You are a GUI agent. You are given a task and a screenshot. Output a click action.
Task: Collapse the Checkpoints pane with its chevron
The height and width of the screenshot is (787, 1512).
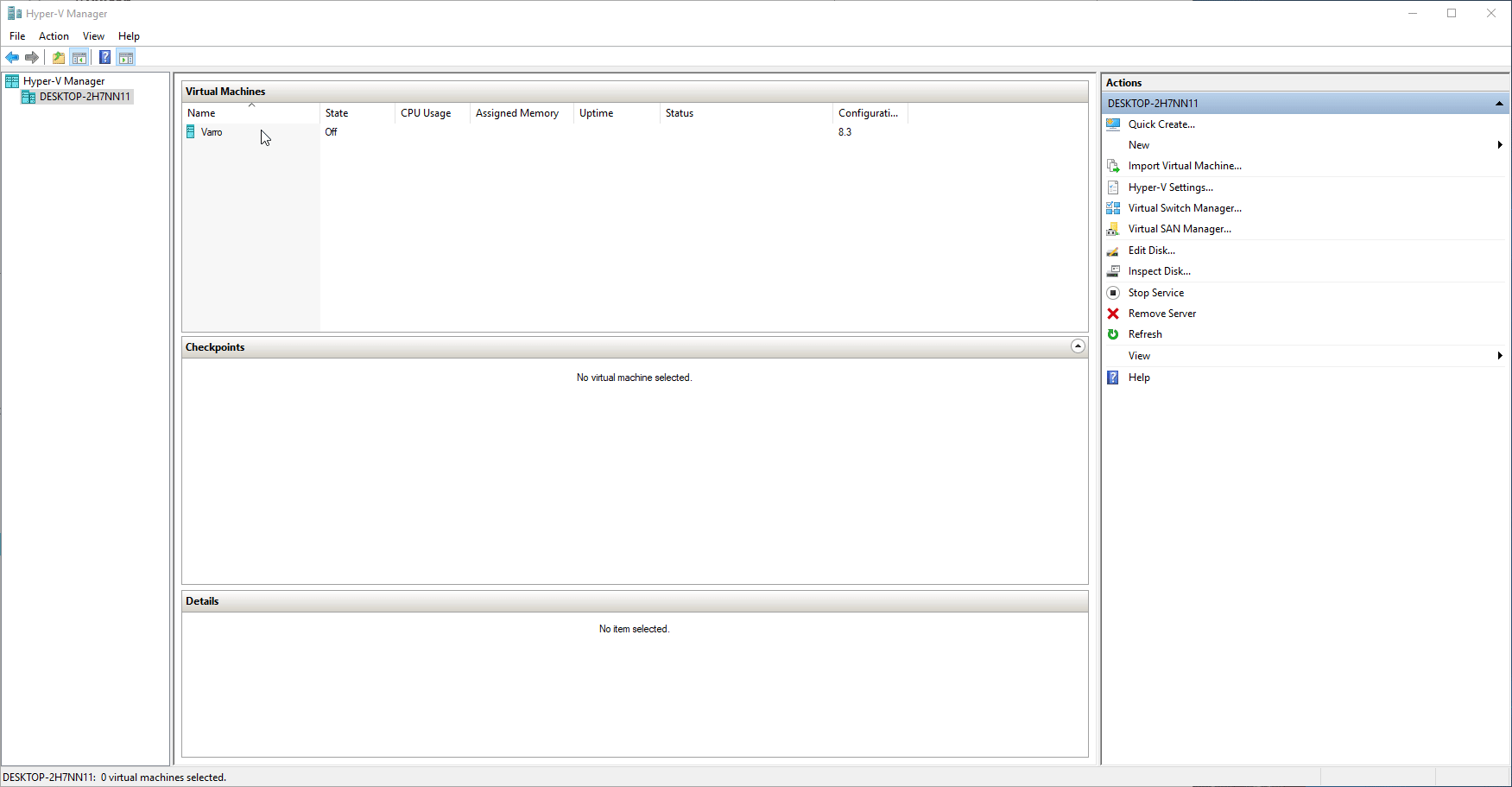pyautogui.click(x=1078, y=346)
